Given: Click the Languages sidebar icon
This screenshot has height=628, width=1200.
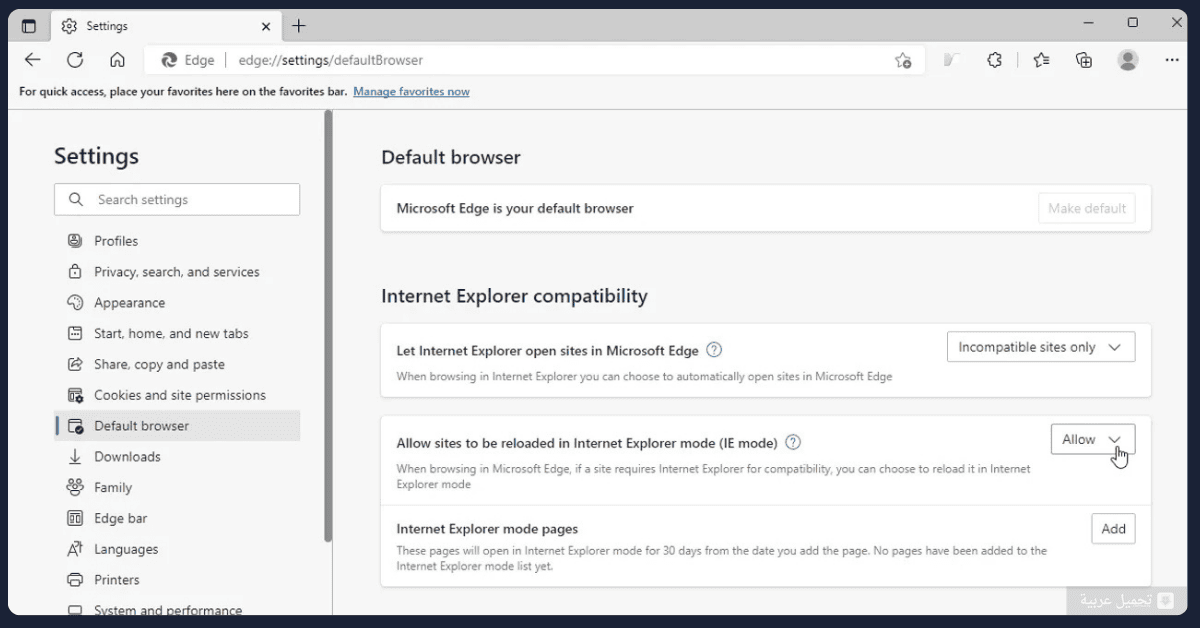Looking at the screenshot, I should coord(75,549).
